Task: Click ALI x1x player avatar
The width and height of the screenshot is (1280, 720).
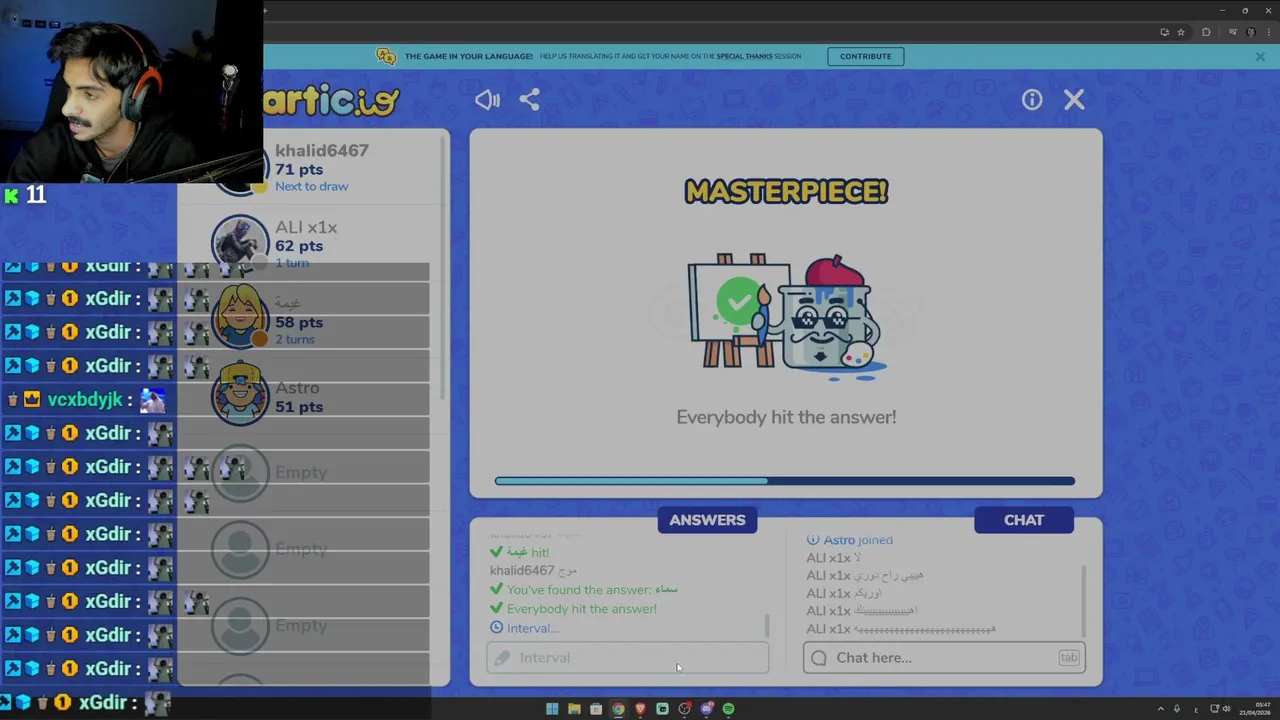Action: 240,244
